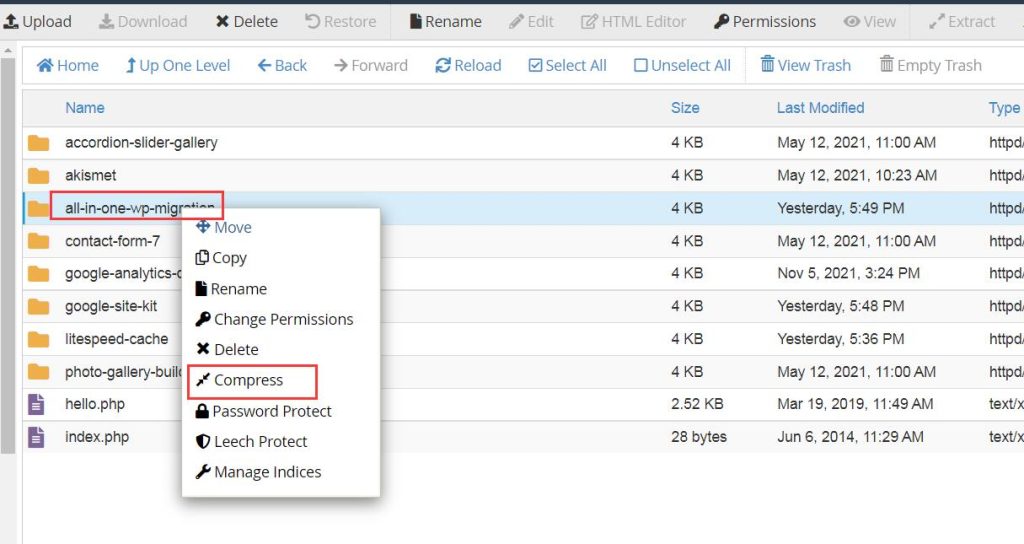Viewport: 1024px width, 544px height.
Task: Open View Trash bin icon
Action: click(x=767, y=64)
